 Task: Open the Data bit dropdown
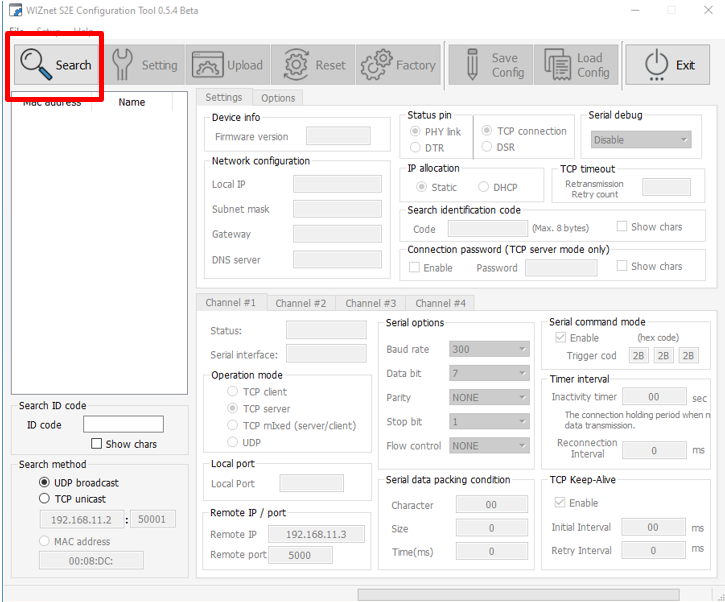pos(489,373)
